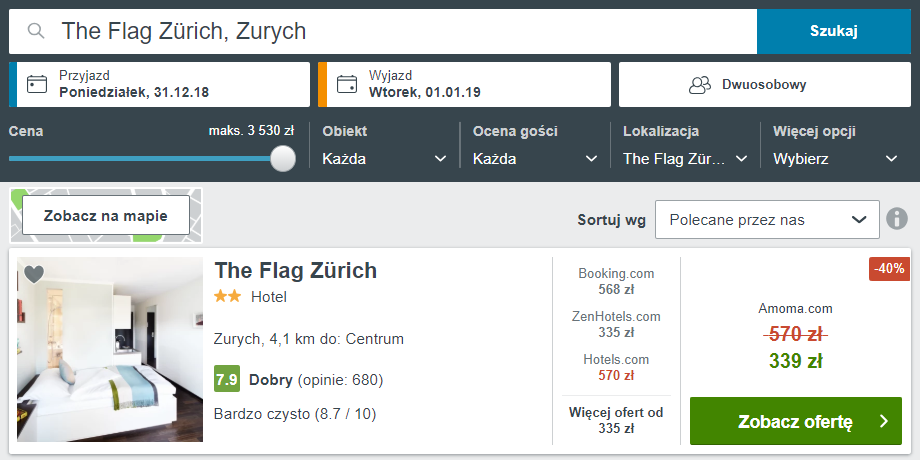
Task: Click the 7.9 rating badge
Action: coord(226,380)
